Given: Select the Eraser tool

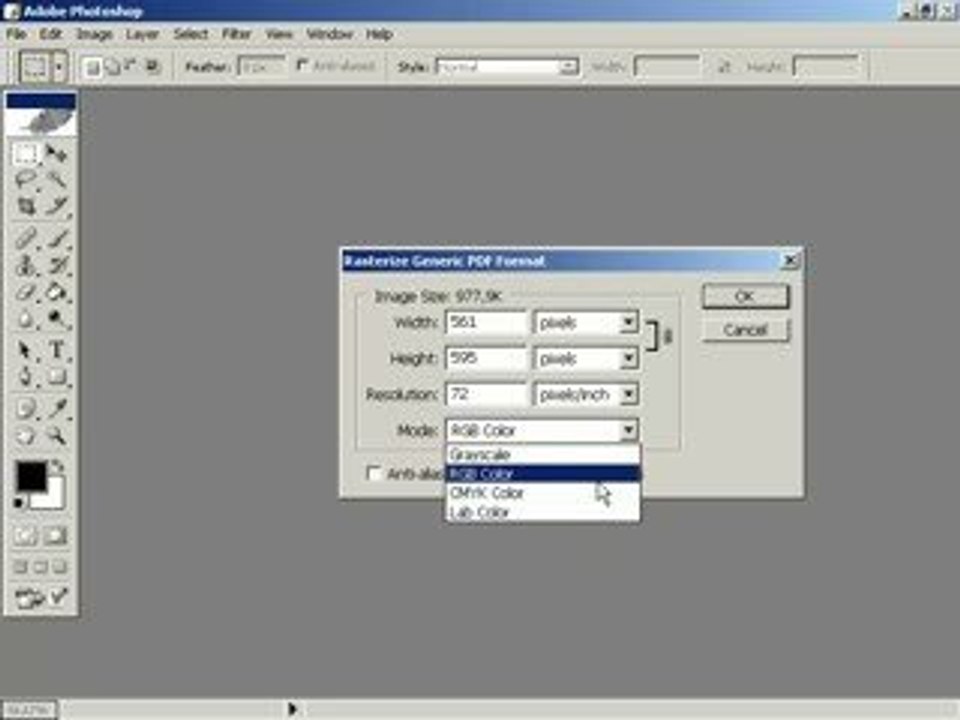Looking at the screenshot, I should [x=25, y=292].
